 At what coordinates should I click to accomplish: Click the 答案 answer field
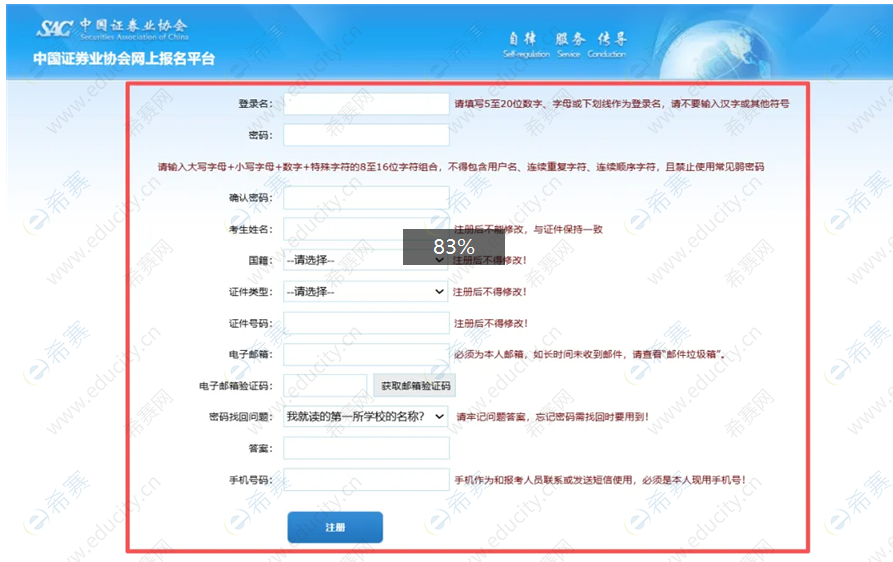point(366,448)
